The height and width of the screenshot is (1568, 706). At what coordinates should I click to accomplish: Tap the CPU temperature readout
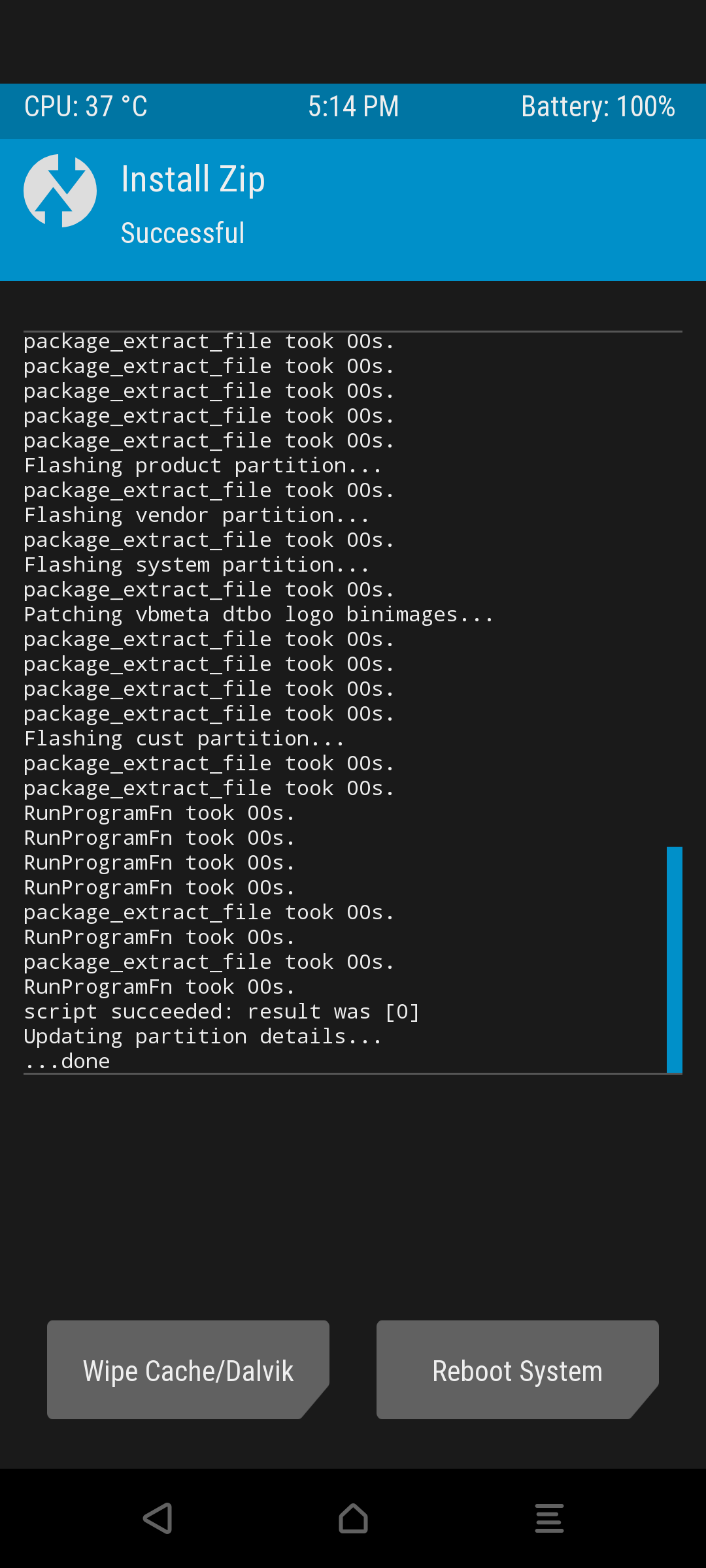pos(86,106)
